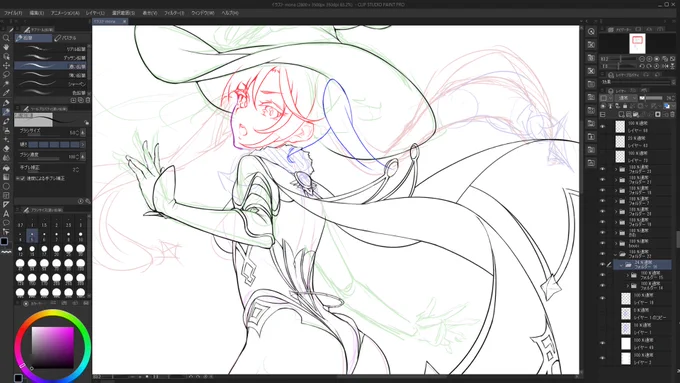The height and width of the screenshot is (383, 680).
Task: Select the Lasso selection tool
Action: 6,74
